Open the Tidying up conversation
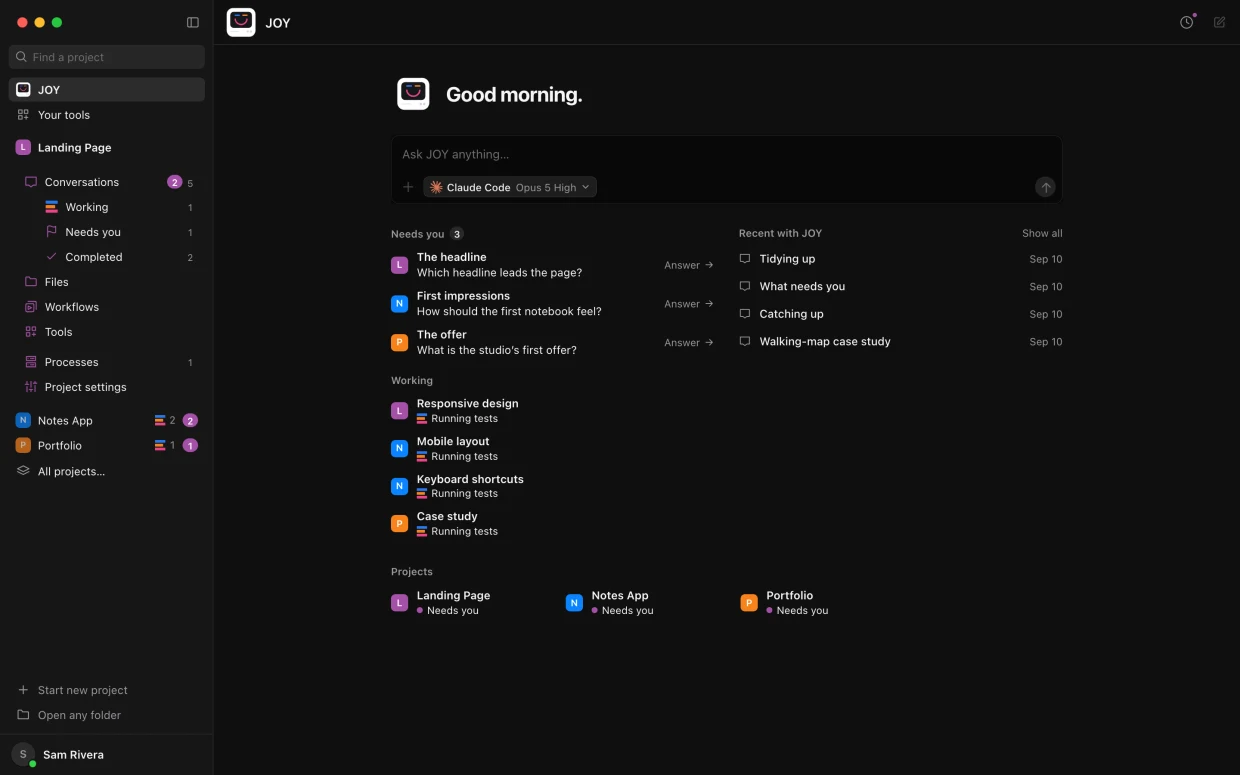 [900, 259]
